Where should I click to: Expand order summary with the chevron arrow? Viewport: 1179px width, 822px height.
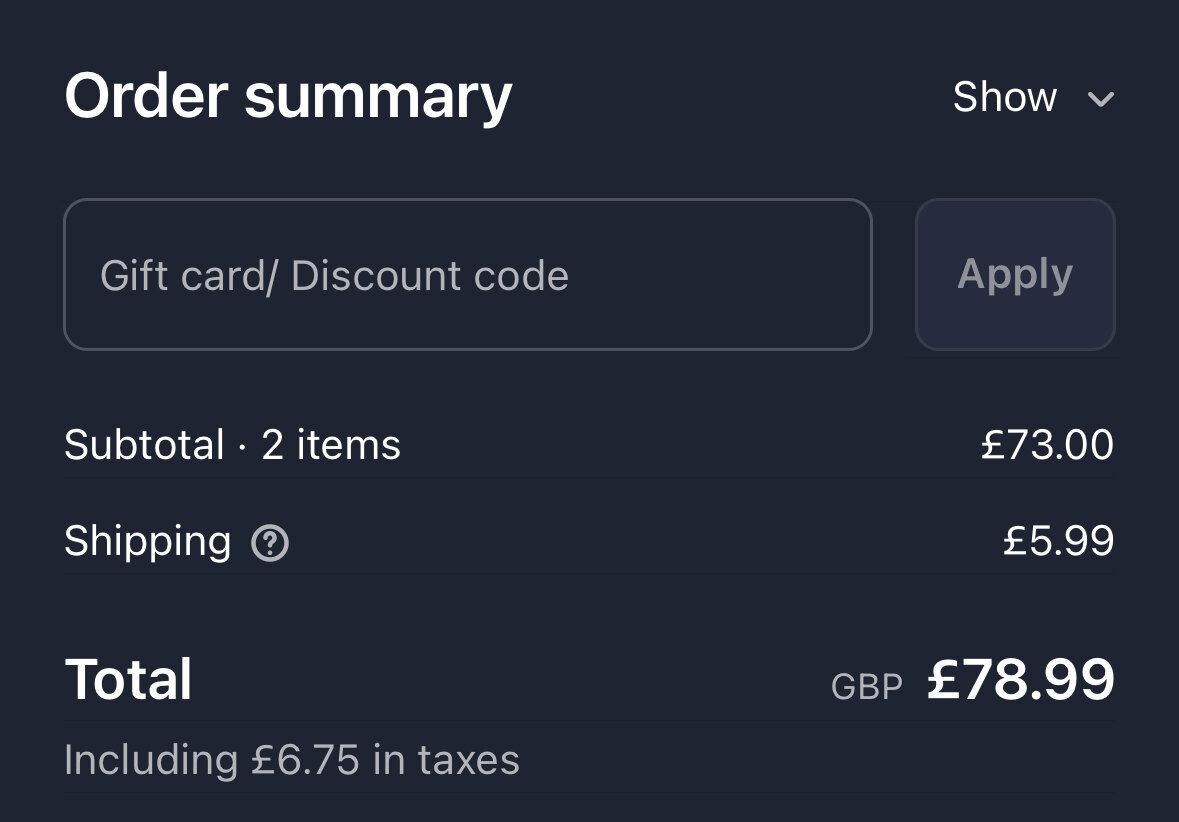tap(1100, 99)
